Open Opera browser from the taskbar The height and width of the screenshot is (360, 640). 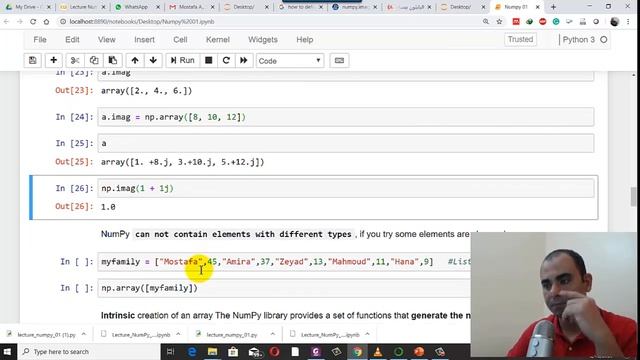275,351
